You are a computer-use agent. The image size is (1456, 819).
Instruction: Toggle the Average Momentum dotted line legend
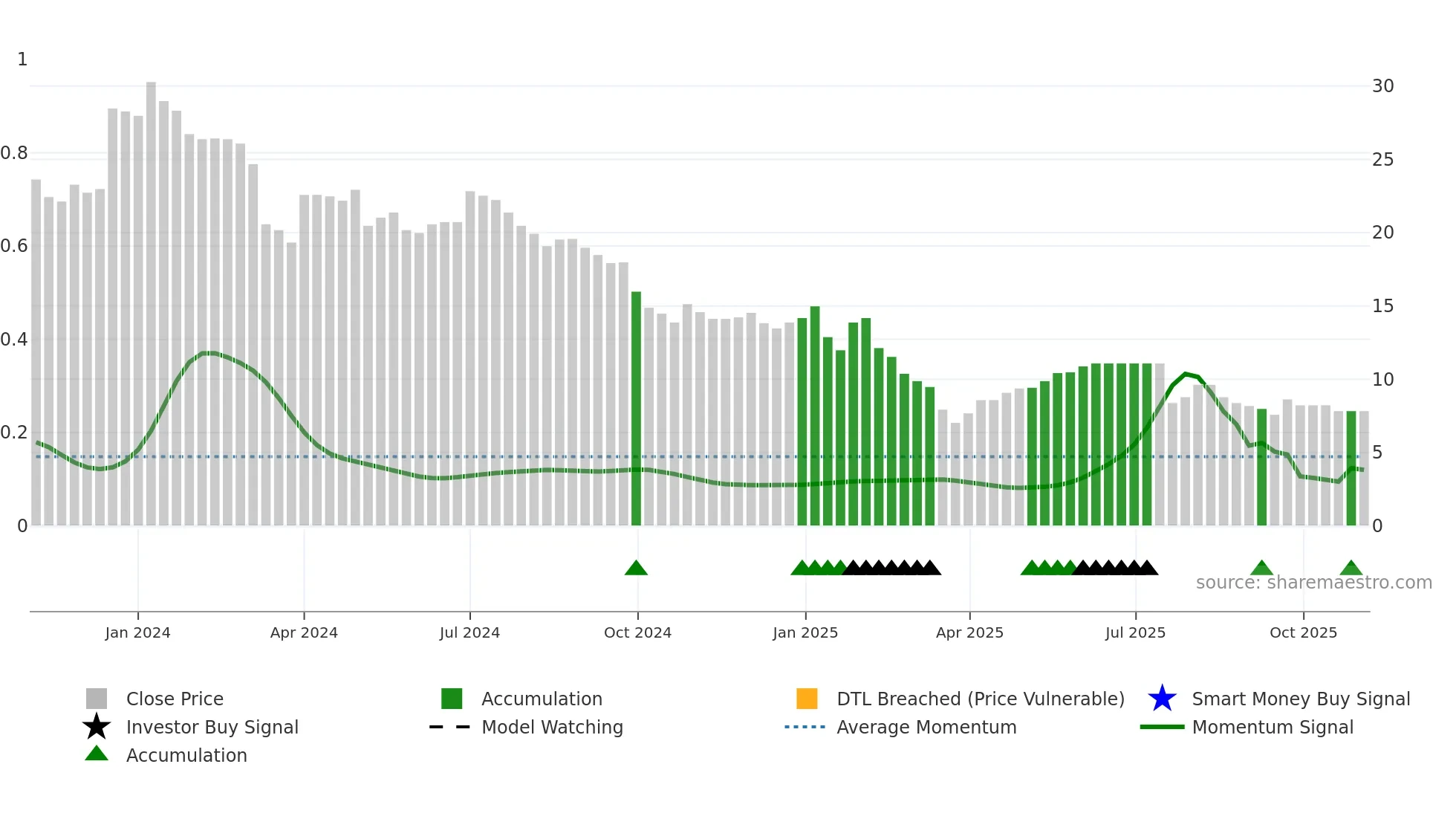pyautogui.click(x=805, y=727)
